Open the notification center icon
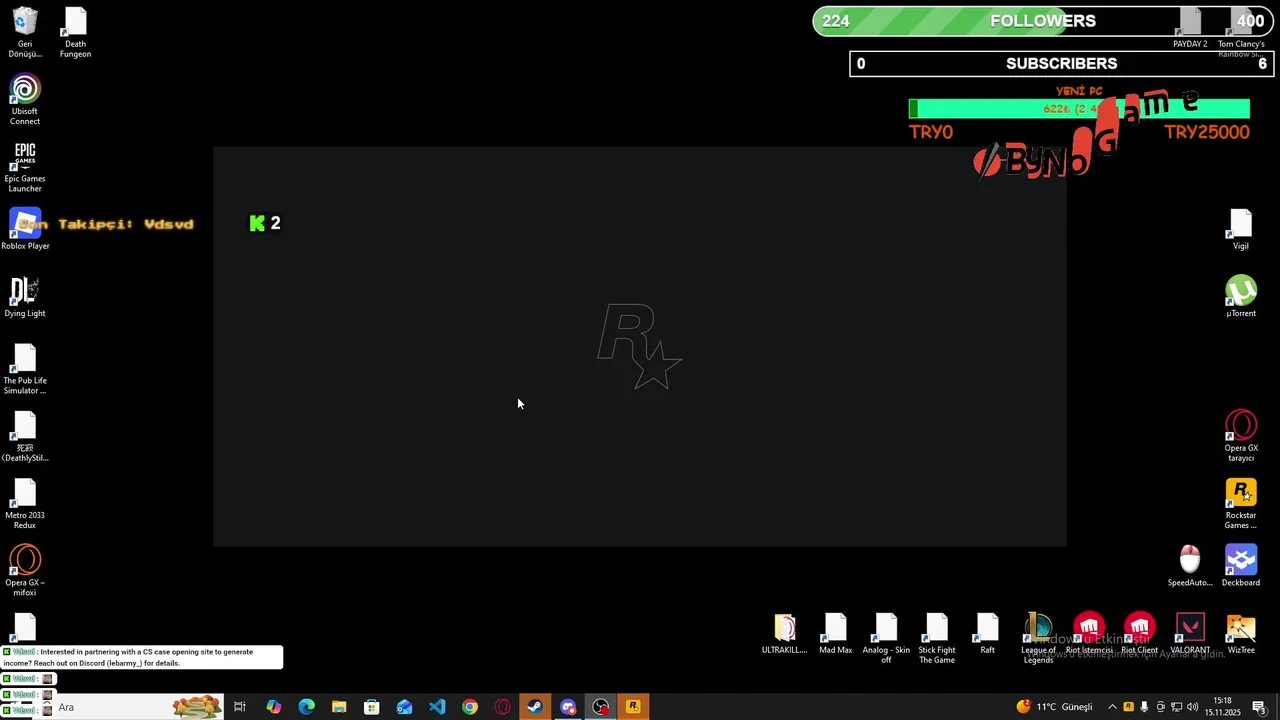1280x720 pixels. tap(1259, 707)
